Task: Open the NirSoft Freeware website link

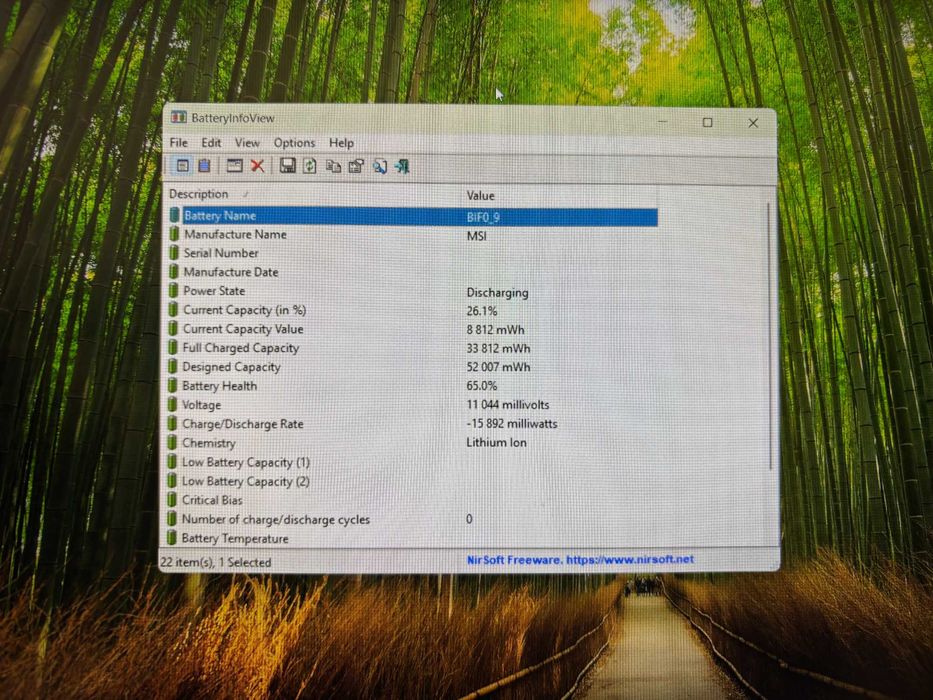Action: click(x=580, y=560)
